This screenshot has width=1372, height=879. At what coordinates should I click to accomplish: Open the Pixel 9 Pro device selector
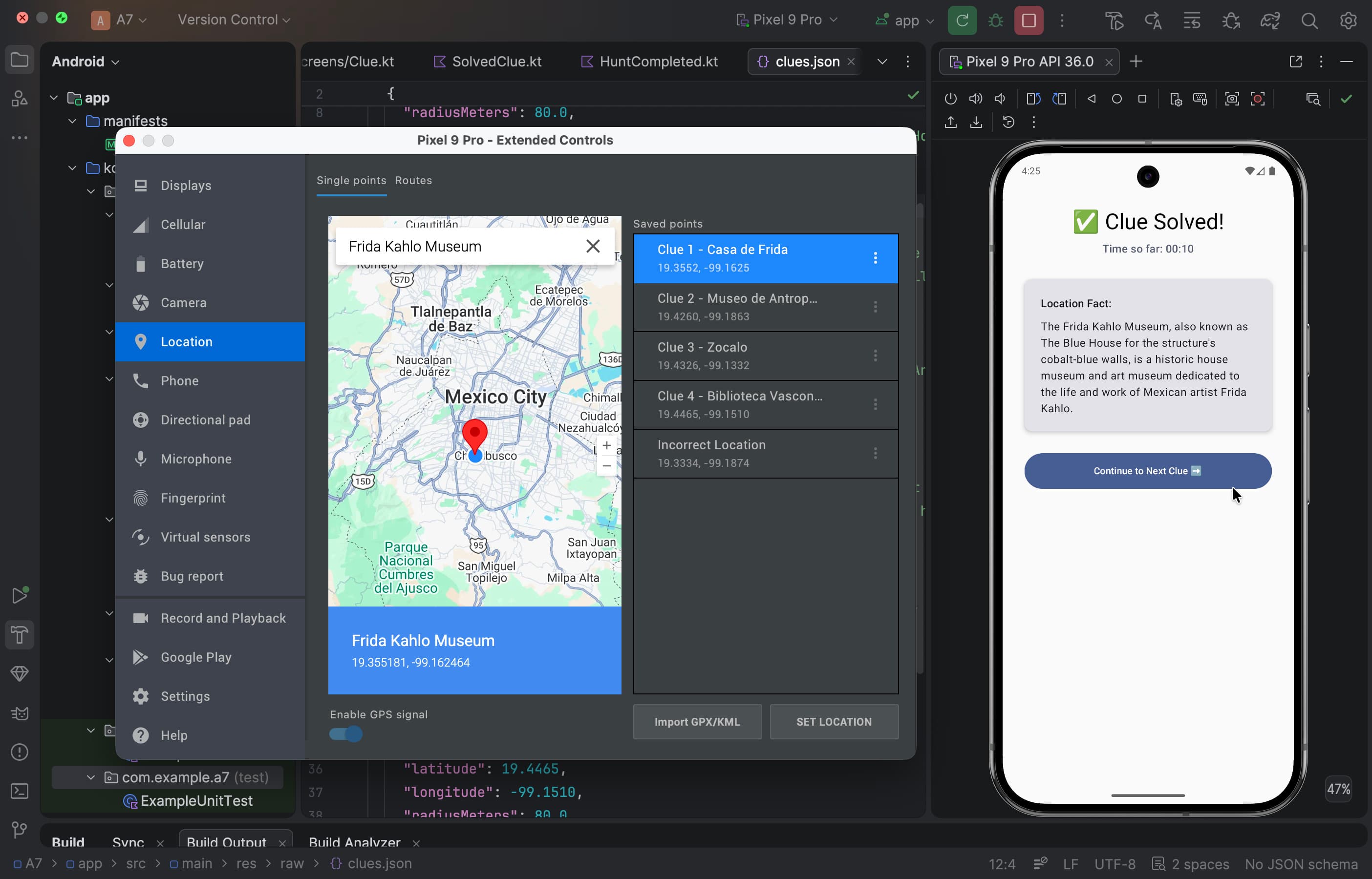pos(787,20)
